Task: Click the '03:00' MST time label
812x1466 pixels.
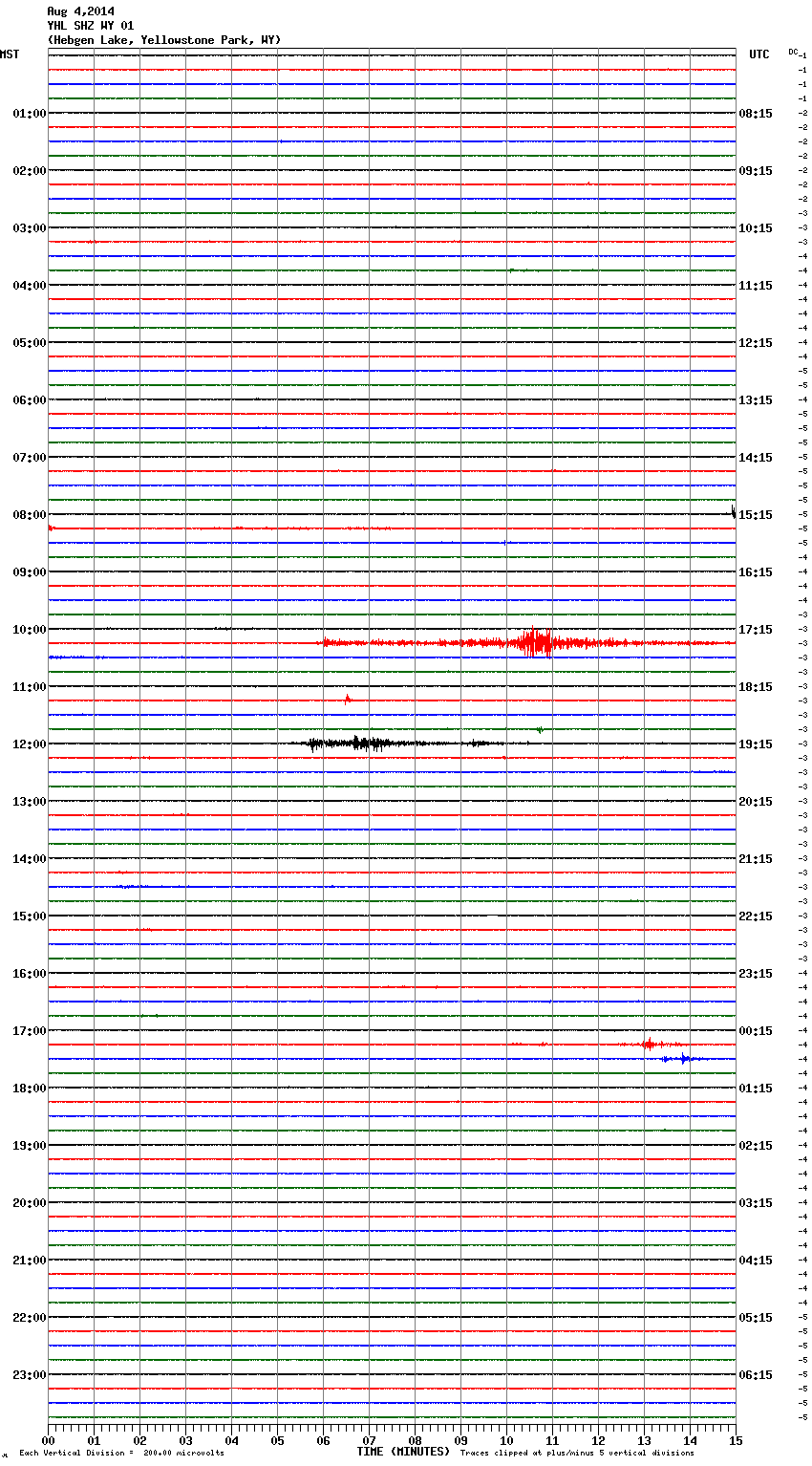Action: (x=30, y=228)
